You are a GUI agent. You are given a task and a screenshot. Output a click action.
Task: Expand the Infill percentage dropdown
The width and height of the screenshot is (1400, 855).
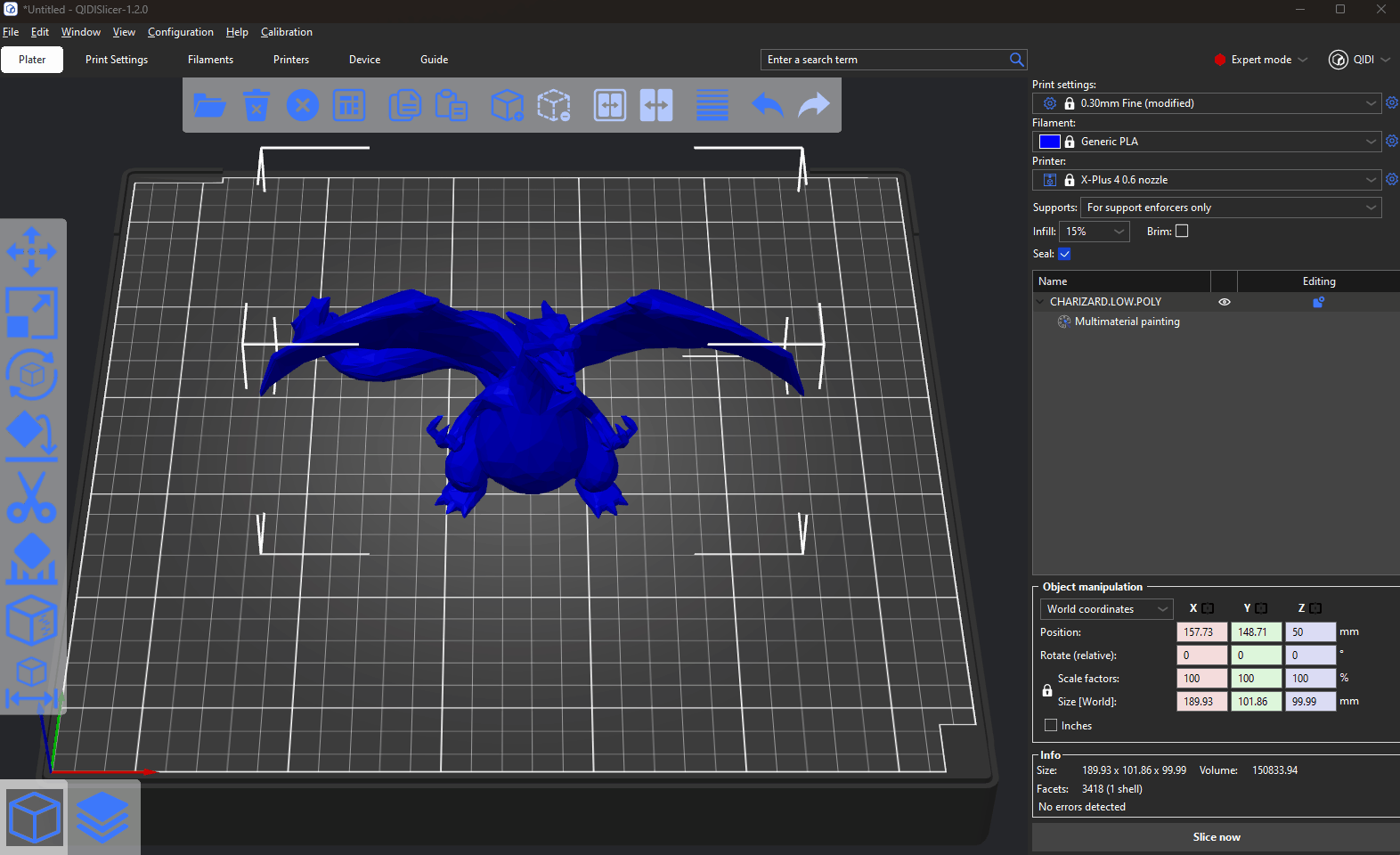click(1094, 232)
